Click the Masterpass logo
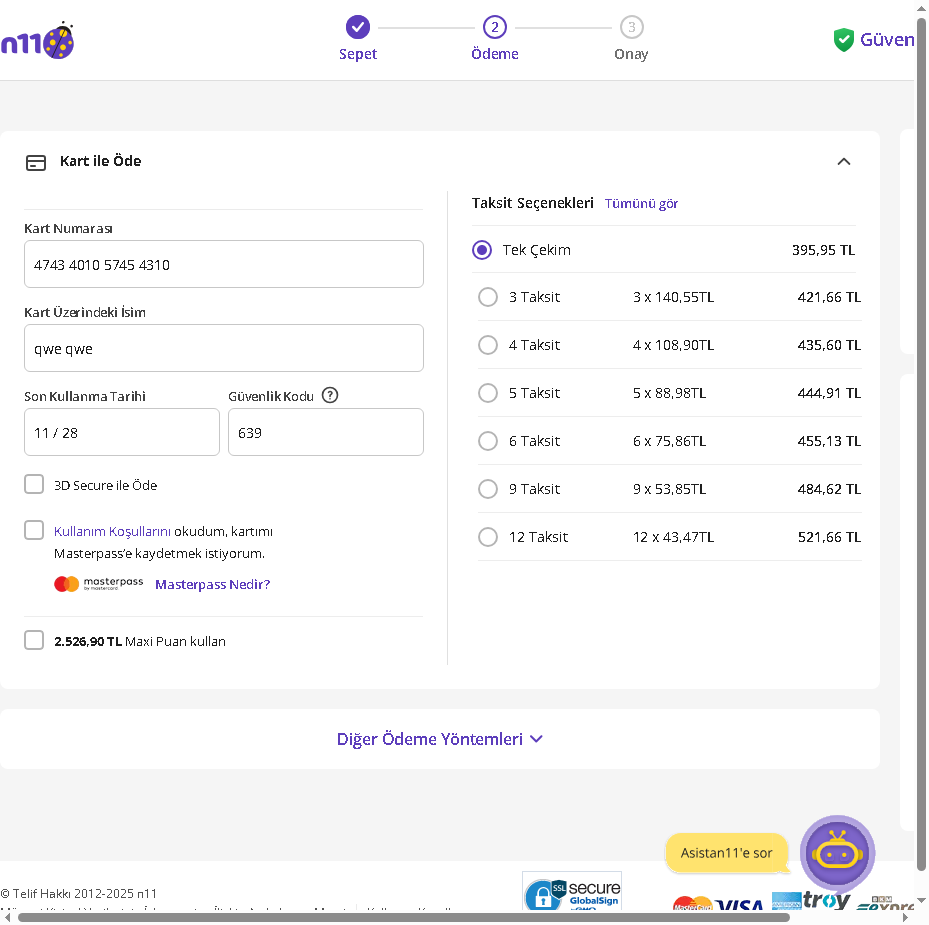The image size is (929, 925). click(x=99, y=584)
